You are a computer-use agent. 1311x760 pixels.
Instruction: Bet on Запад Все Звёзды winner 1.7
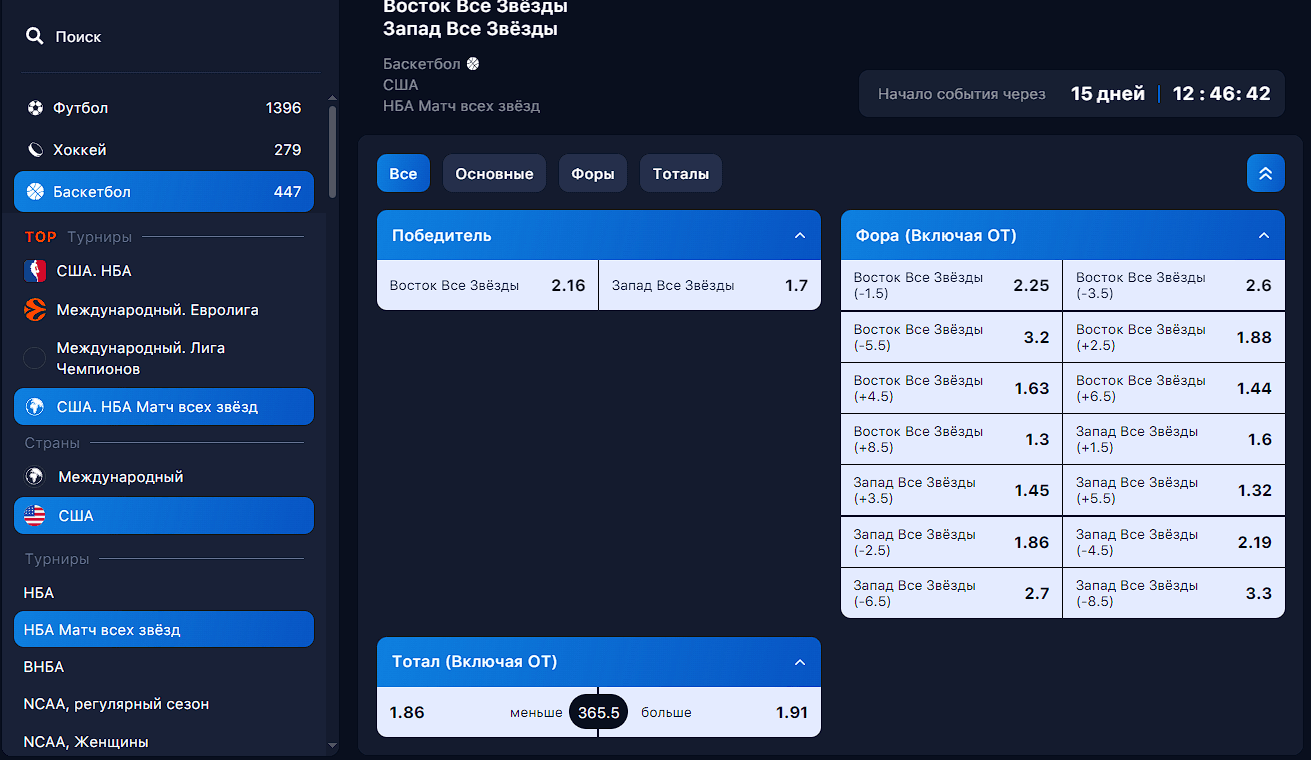(710, 285)
